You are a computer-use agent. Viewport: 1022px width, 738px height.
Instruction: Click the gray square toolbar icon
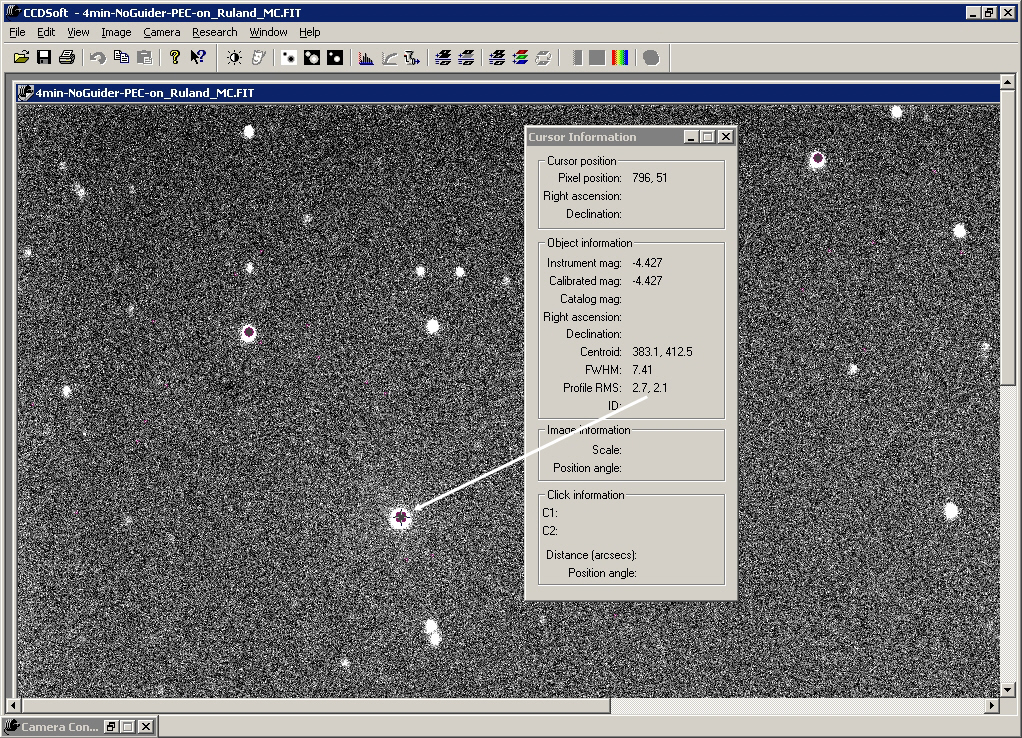[x=597, y=57]
